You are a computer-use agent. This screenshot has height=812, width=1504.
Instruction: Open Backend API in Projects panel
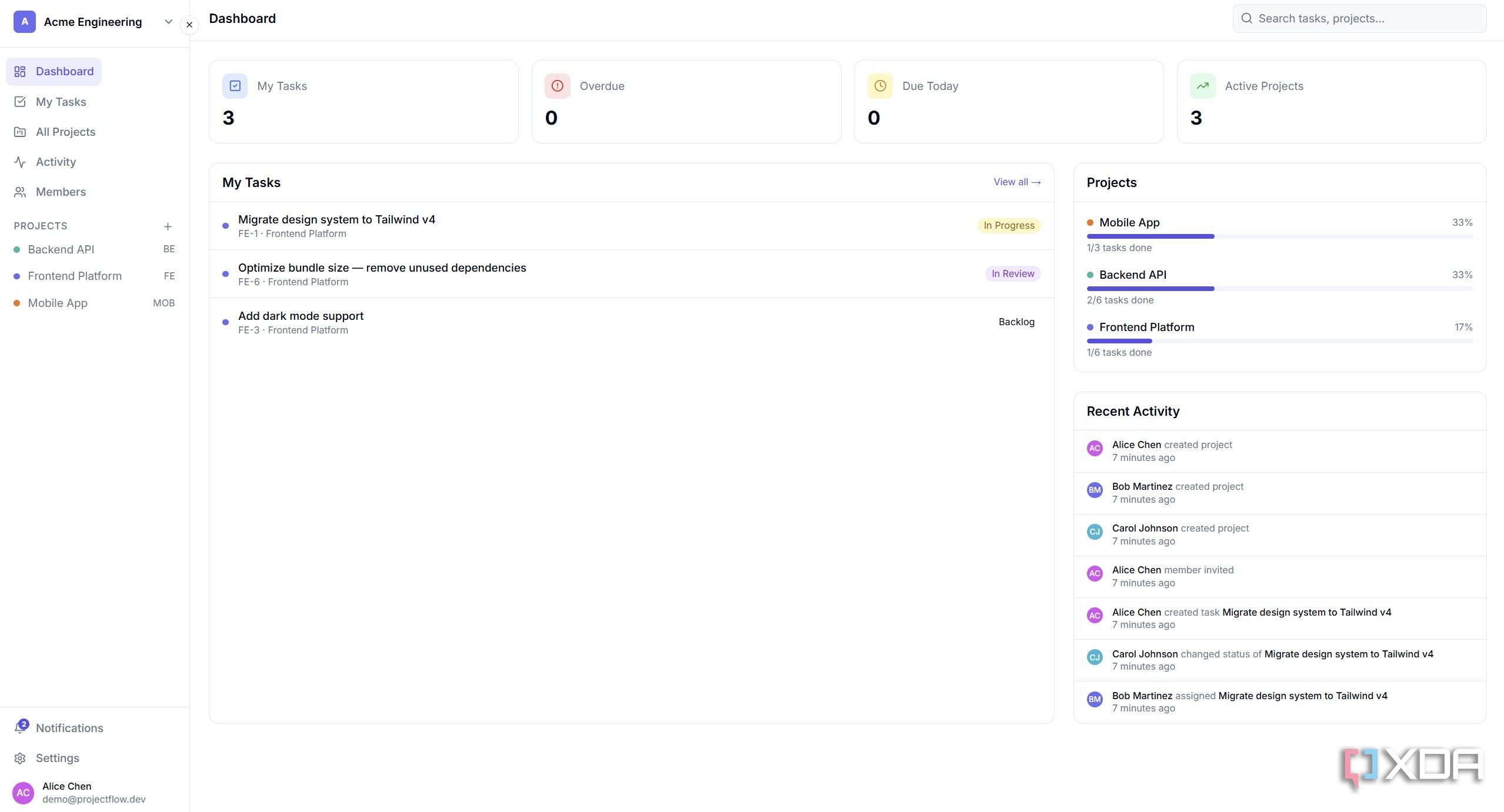[x=1133, y=275]
